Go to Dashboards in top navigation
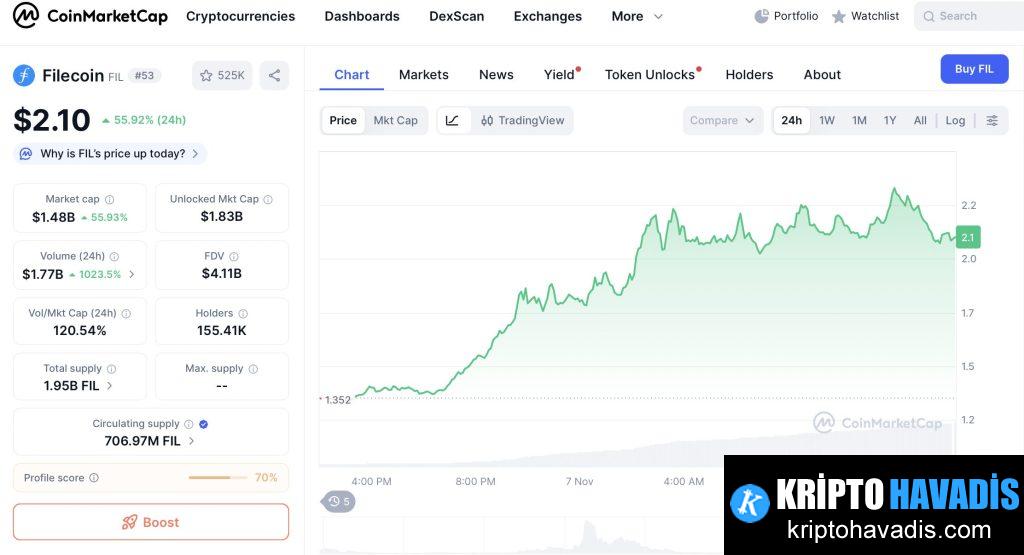Viewport: 1024px width, 555px height. tap(362, 16)
